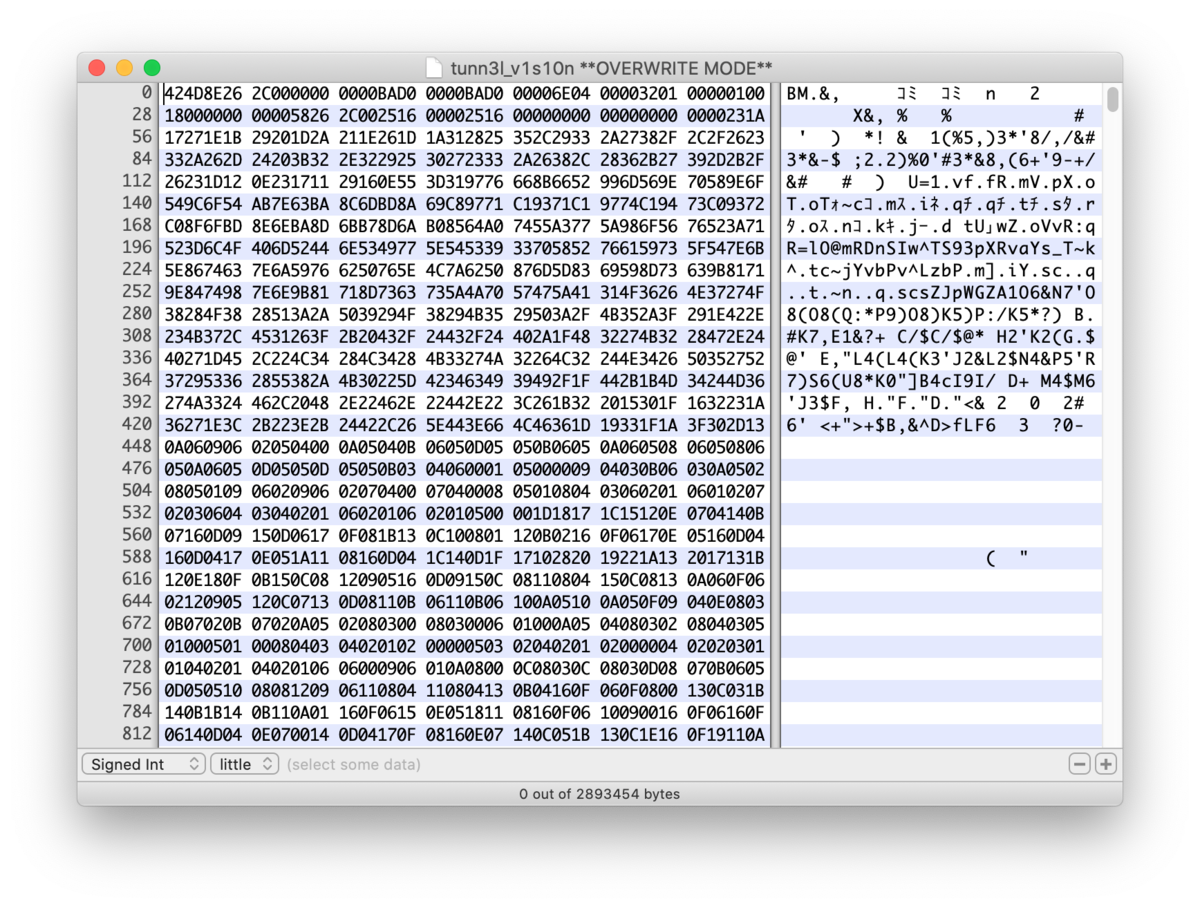The height and width of the screenshot is (908, 1200).
Task: Select hex group 0000231A
Action: 725,116
